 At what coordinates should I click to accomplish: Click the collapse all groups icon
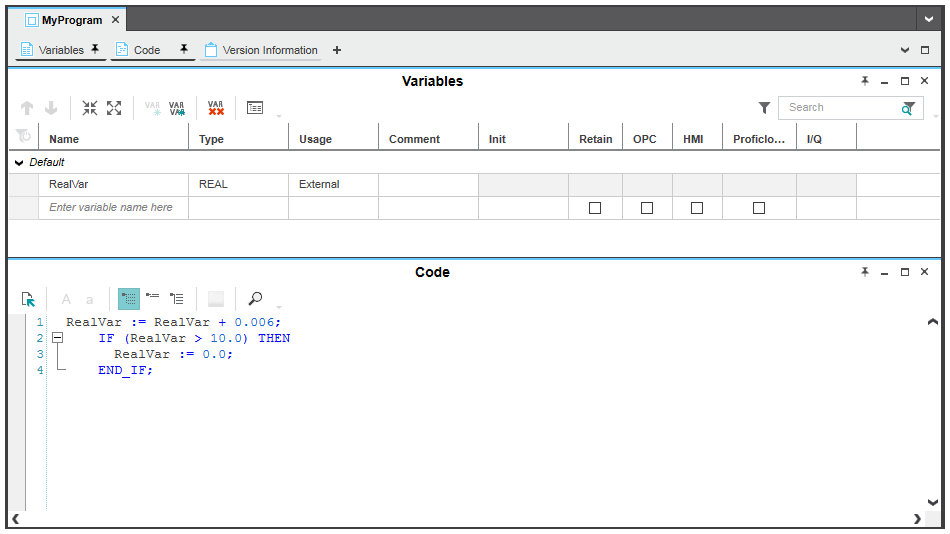(x=90, y=108)
